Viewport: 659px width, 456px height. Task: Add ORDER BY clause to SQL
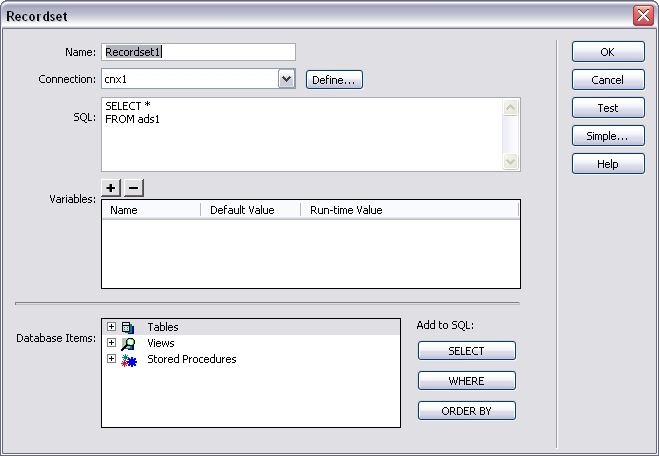coord(466,411)
